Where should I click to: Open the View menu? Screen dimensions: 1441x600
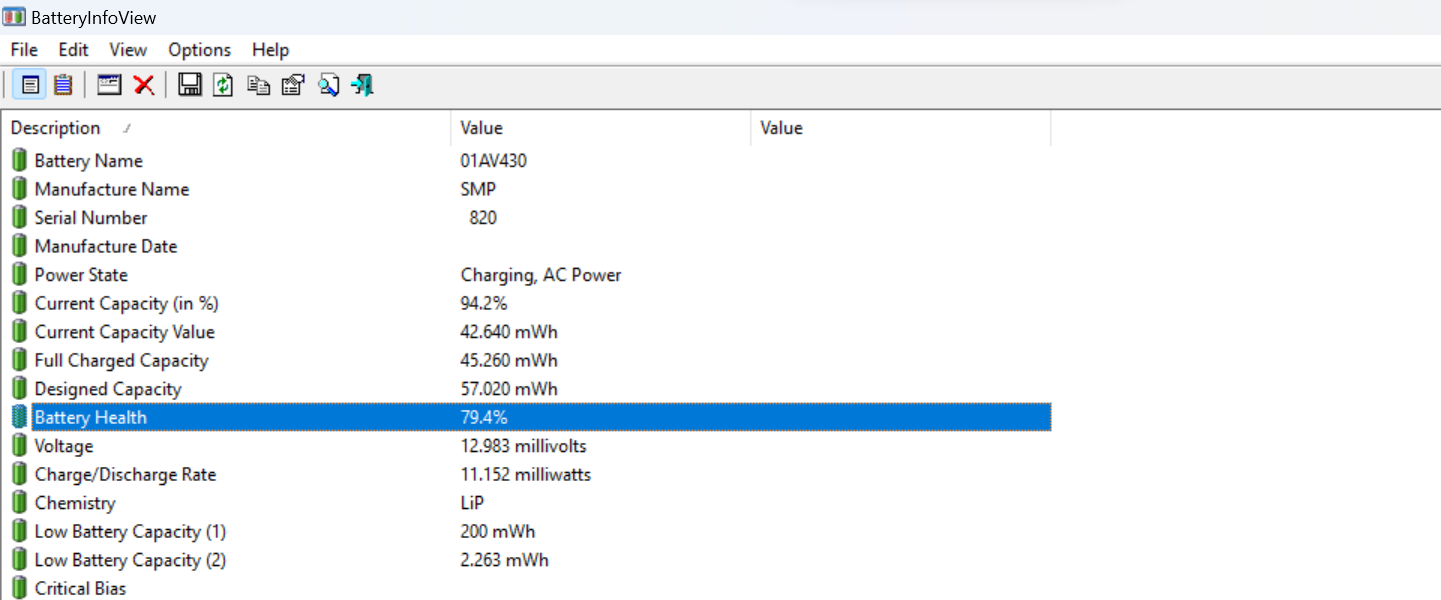pyautogui.click(x=128, y=50)
